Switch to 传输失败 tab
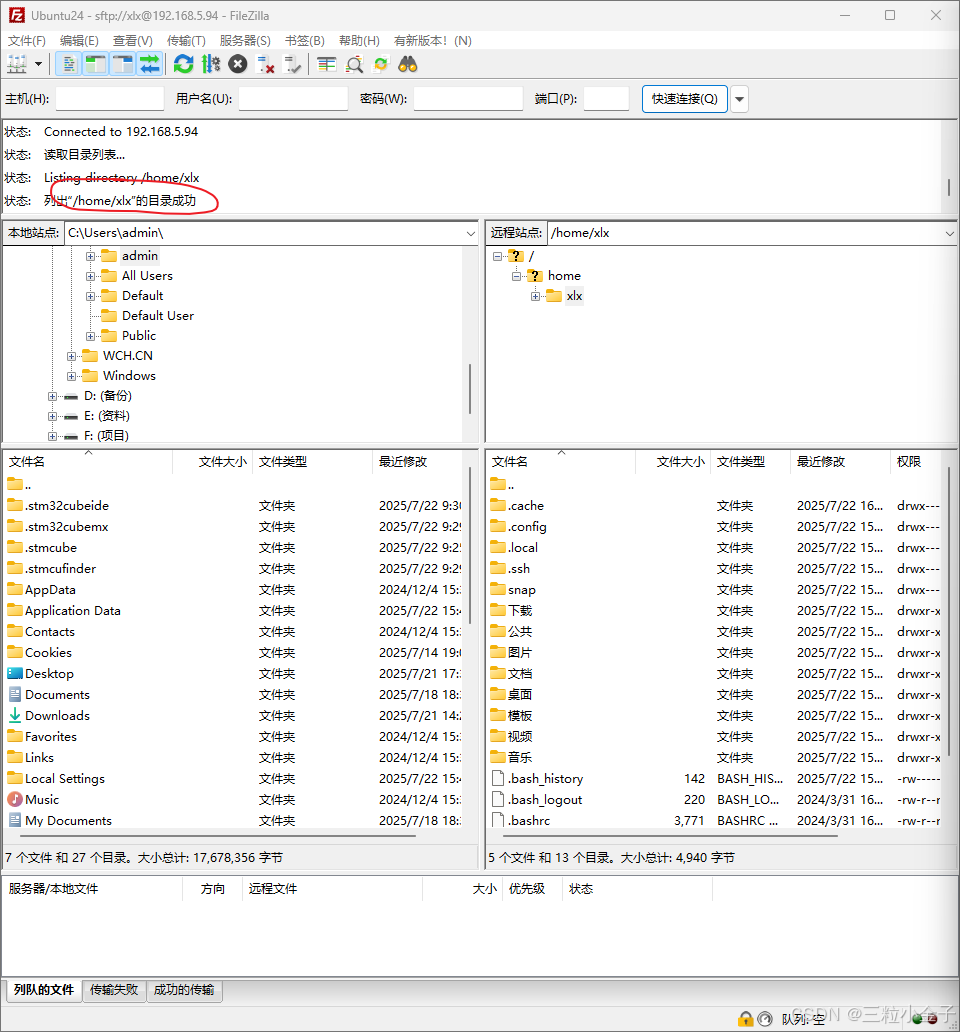Image resolution: width=960 pixels, height=1032 pixels. 114,990
